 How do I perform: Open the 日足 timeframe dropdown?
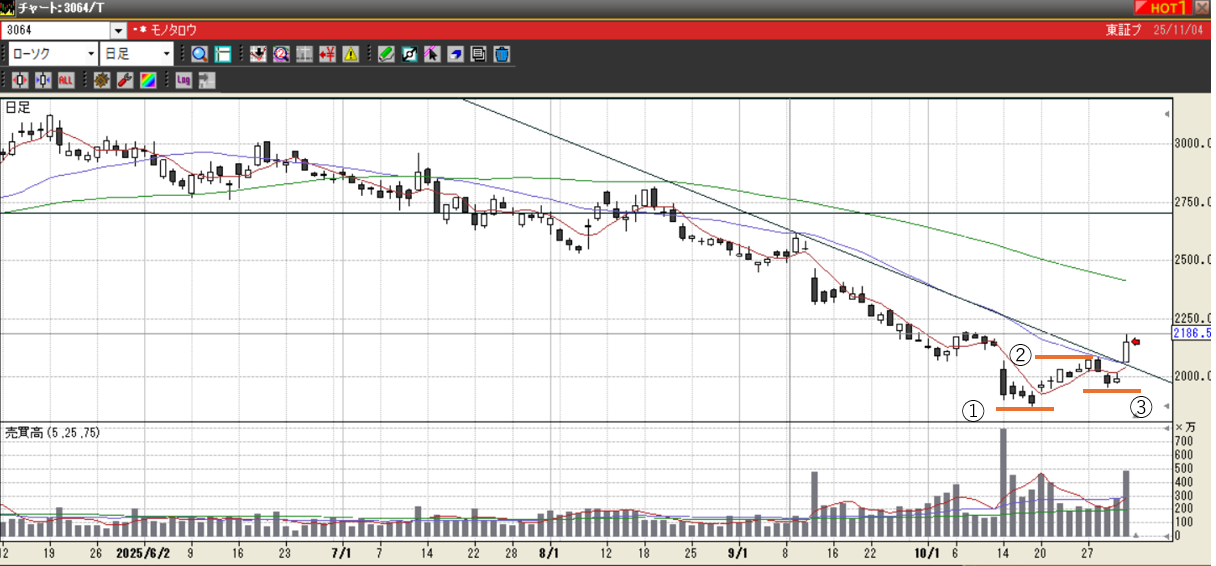pyautogui.click(x=166, y=54)
